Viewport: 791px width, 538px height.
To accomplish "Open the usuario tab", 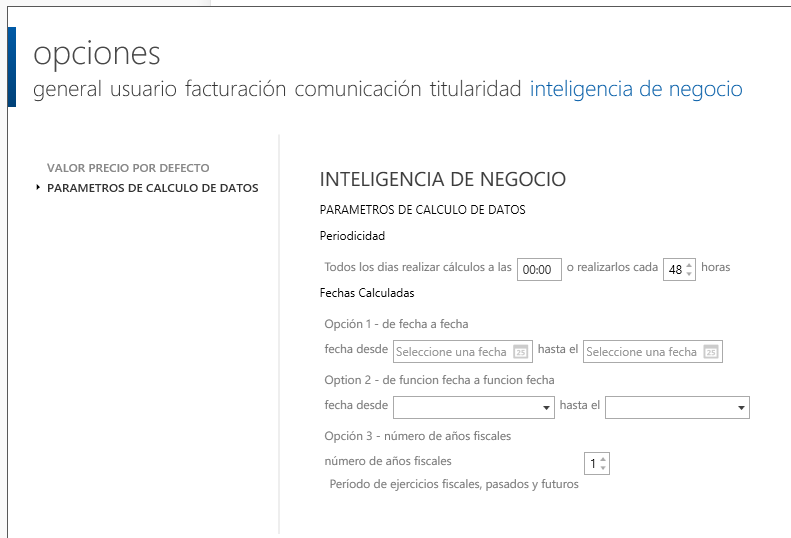I will (x=144, y=89).
